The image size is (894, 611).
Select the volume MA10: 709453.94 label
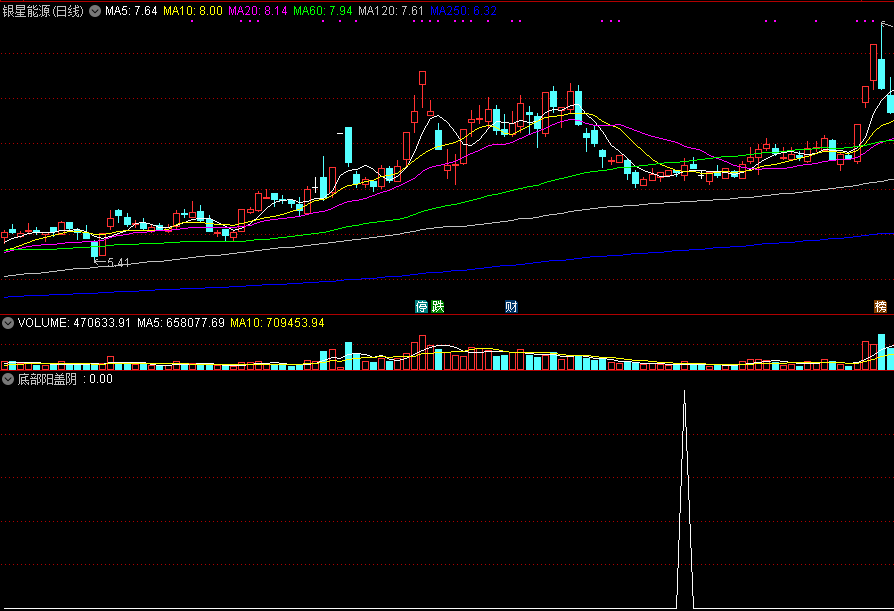[x=277, y=323]
